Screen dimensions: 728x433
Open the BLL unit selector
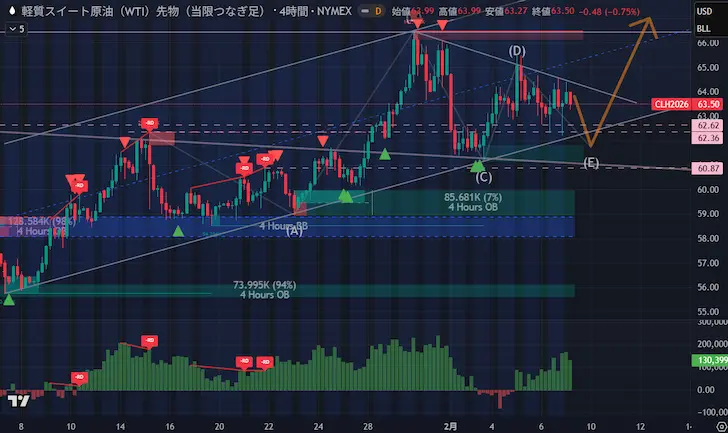point(706,30)
